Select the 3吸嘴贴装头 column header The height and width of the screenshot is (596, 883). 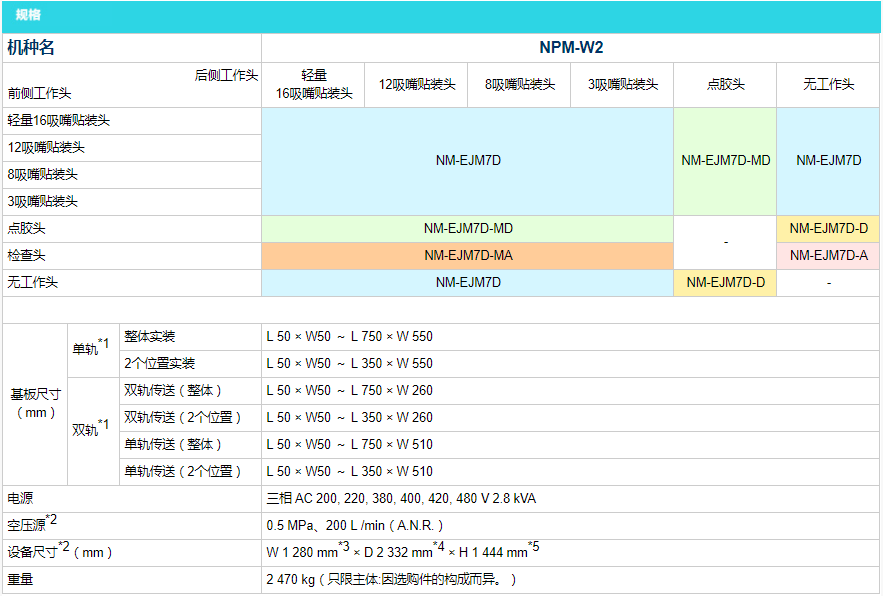[621, 85]
